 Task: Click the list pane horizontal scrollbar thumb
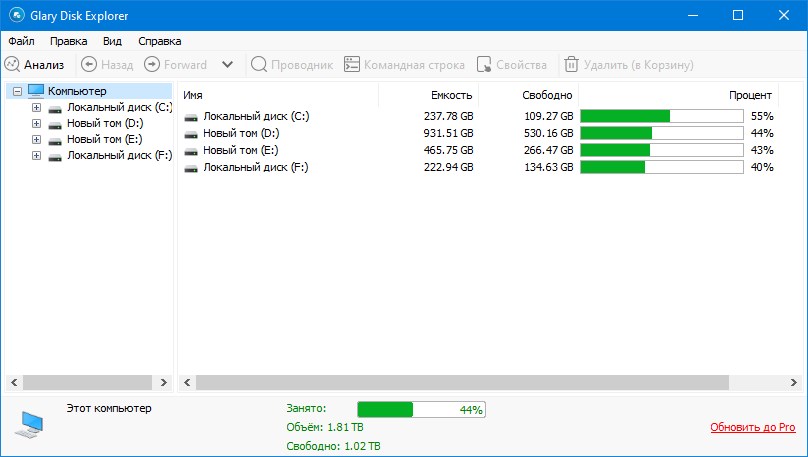click(x=462, y=382)
